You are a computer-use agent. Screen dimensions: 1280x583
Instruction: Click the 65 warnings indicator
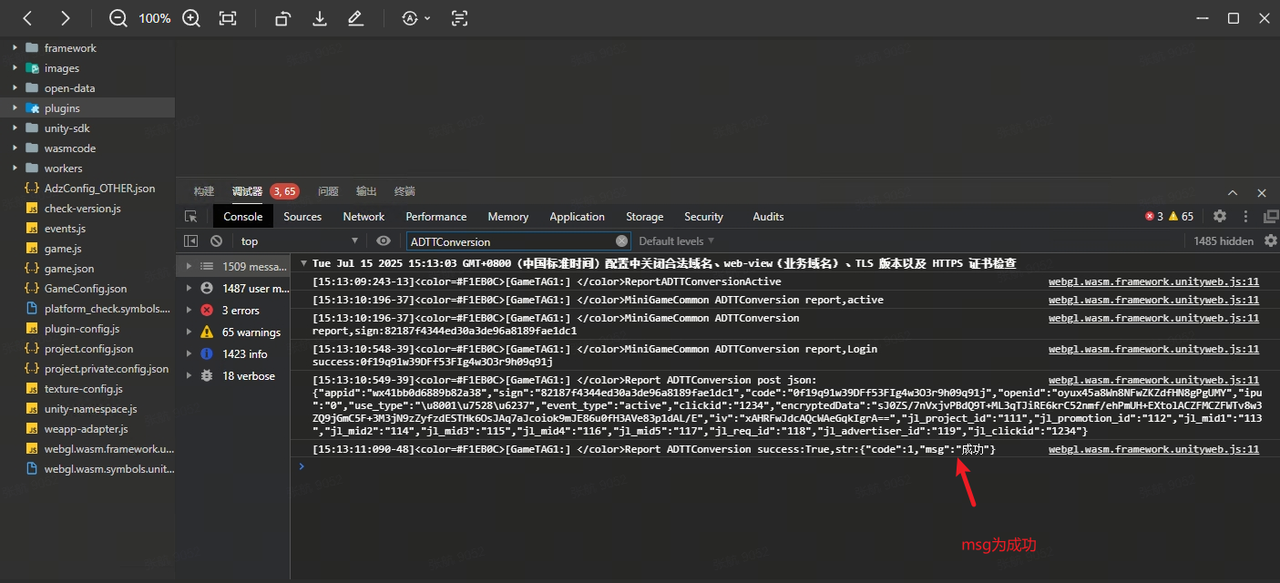(1180, 216)
